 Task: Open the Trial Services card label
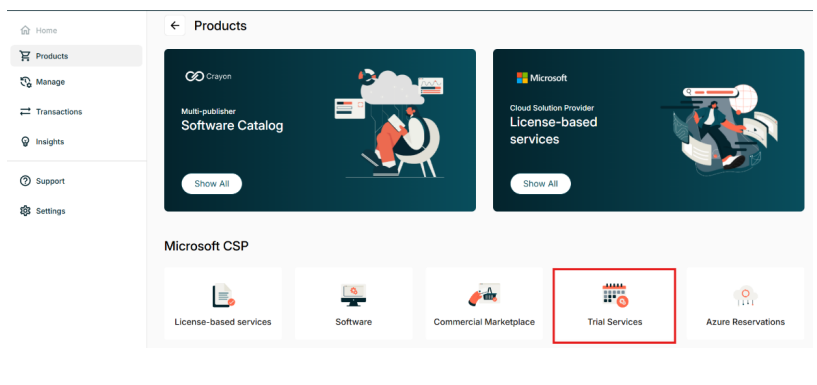pyautogui.click(x=615, y=322)
